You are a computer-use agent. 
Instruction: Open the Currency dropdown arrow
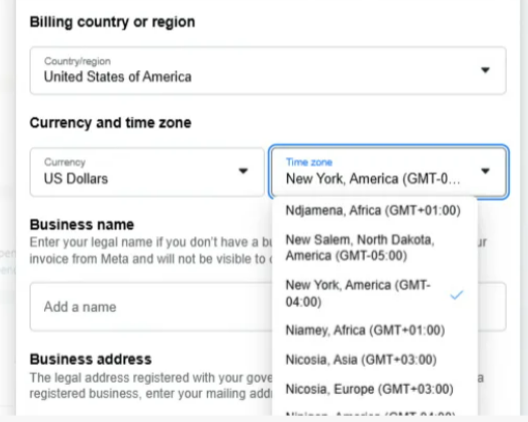pyautogui.click(x=243, y=171)
